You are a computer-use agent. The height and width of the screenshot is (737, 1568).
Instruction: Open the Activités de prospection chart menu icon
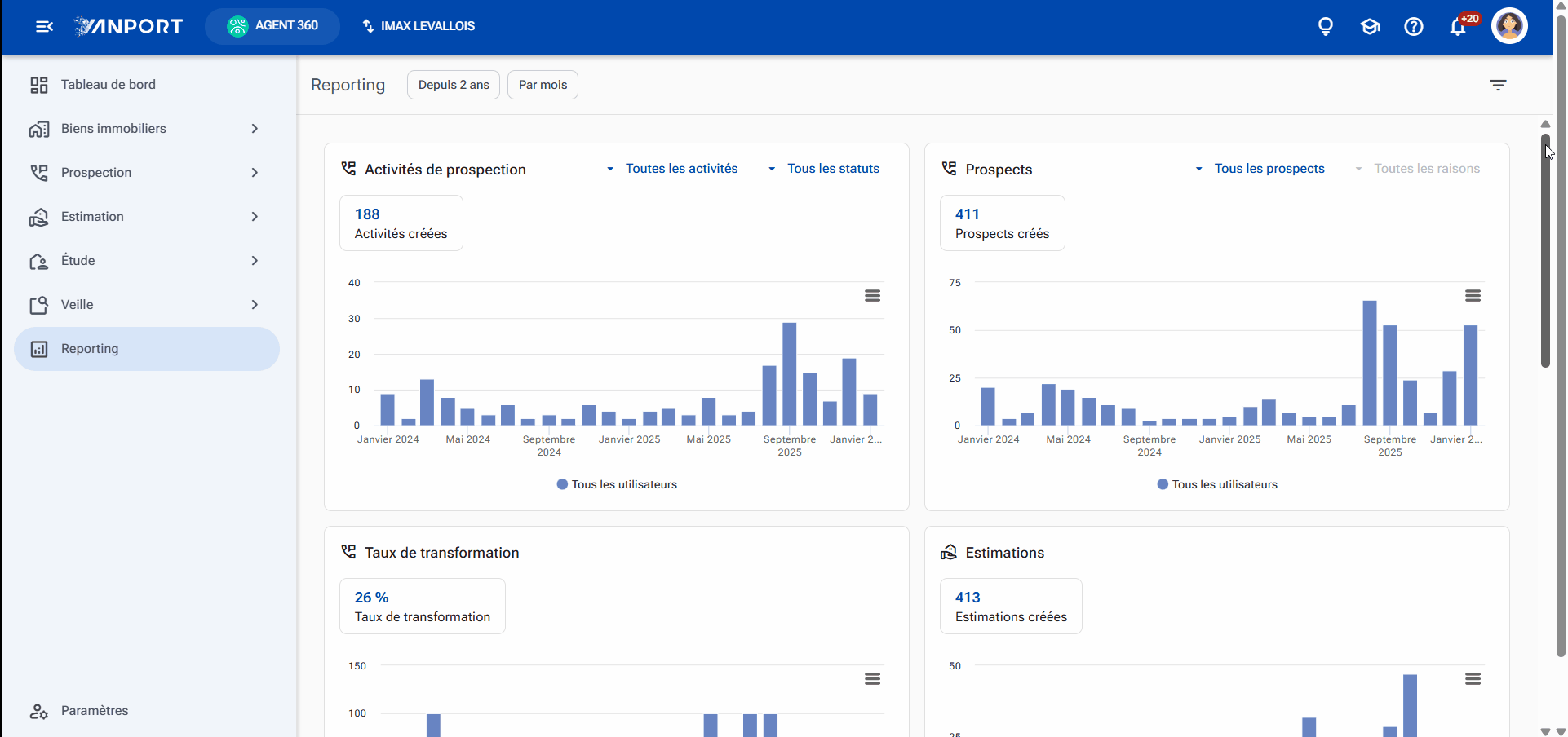[872, 295]
